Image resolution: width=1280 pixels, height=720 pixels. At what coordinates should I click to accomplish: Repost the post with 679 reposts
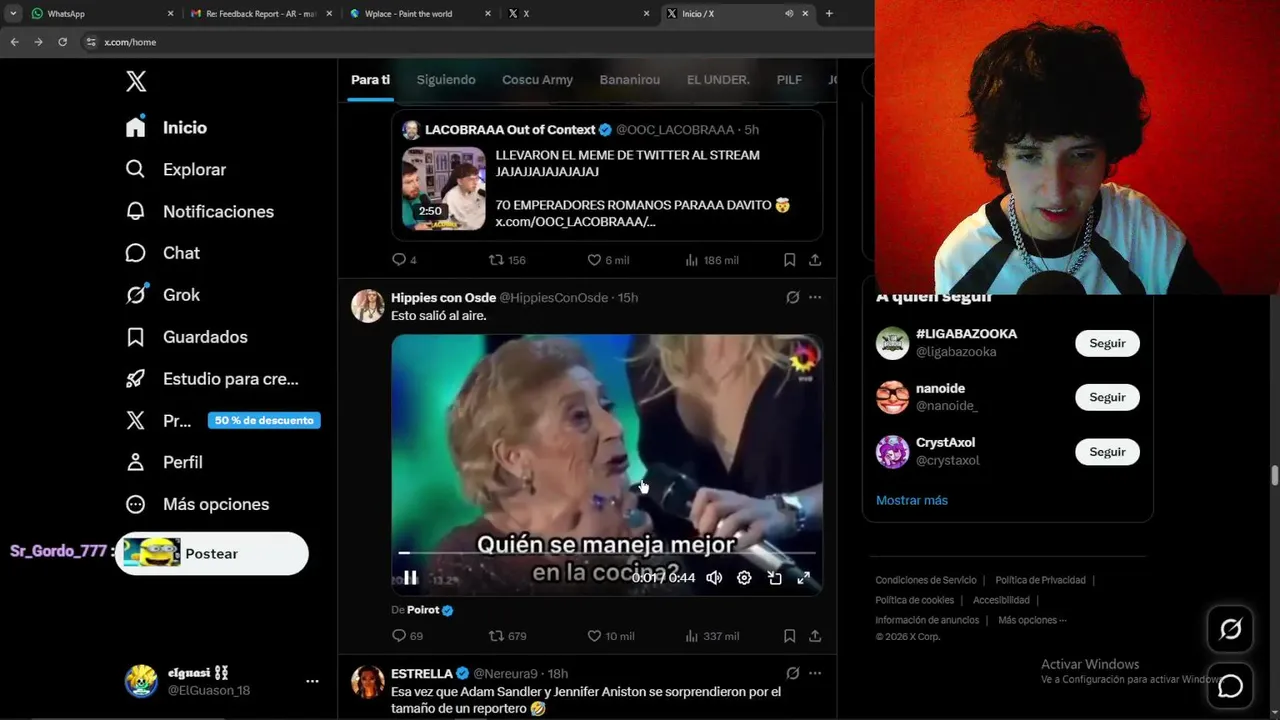(507, 636)
